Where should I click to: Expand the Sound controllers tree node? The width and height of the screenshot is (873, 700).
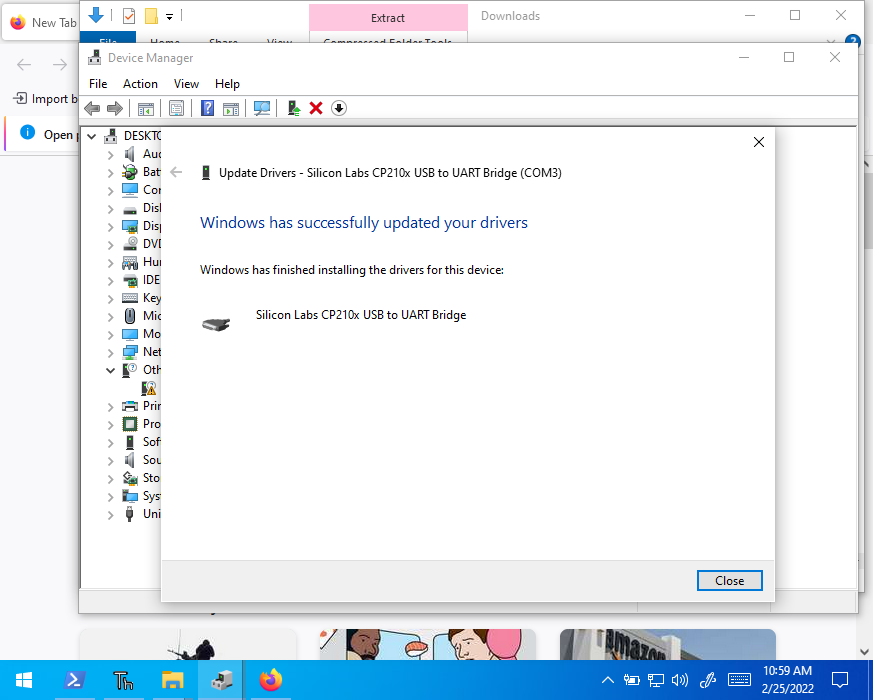pyautogui.click(x=110, y=460)
